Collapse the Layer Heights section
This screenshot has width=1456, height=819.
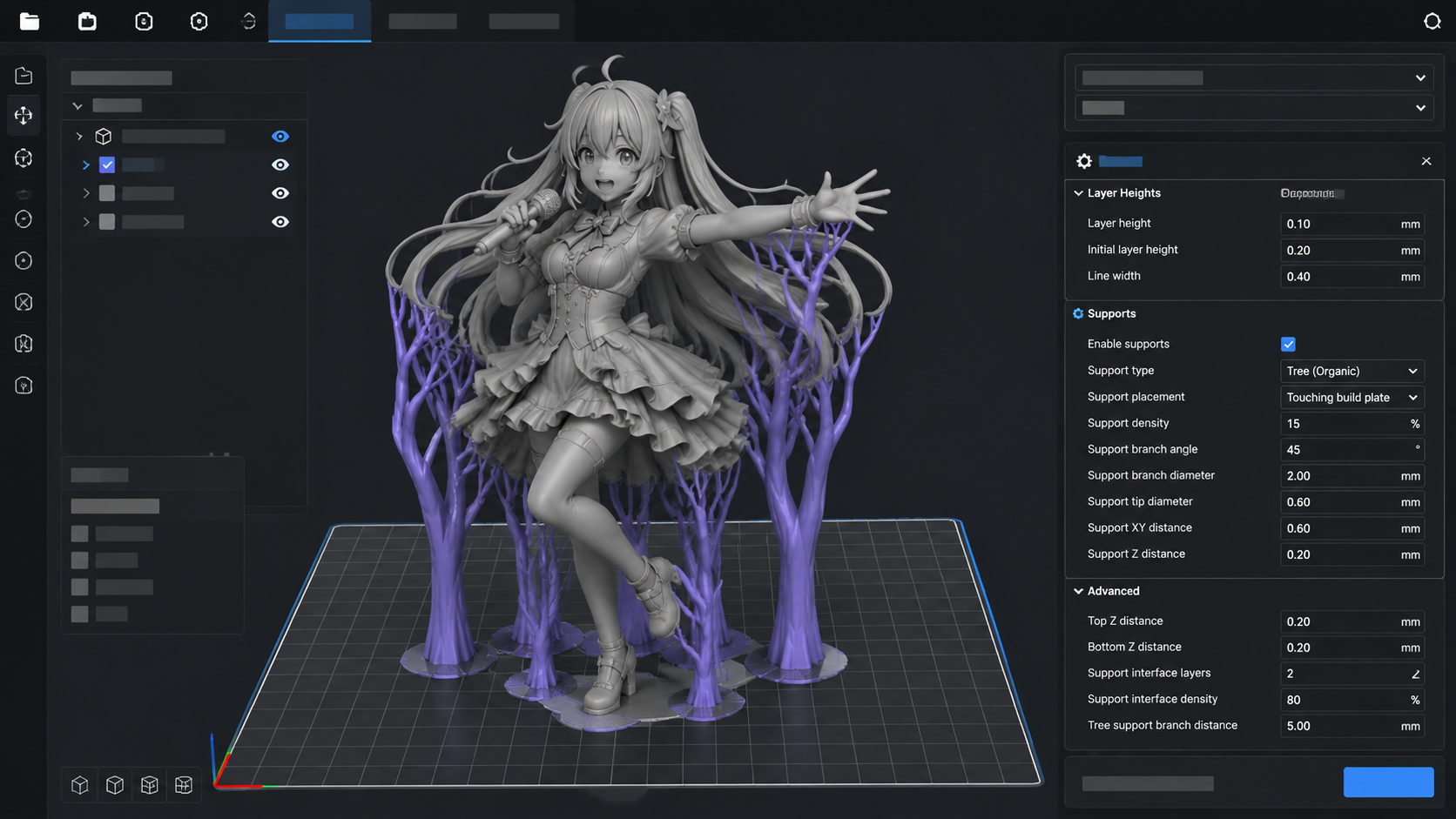(x=1078, y=193)
